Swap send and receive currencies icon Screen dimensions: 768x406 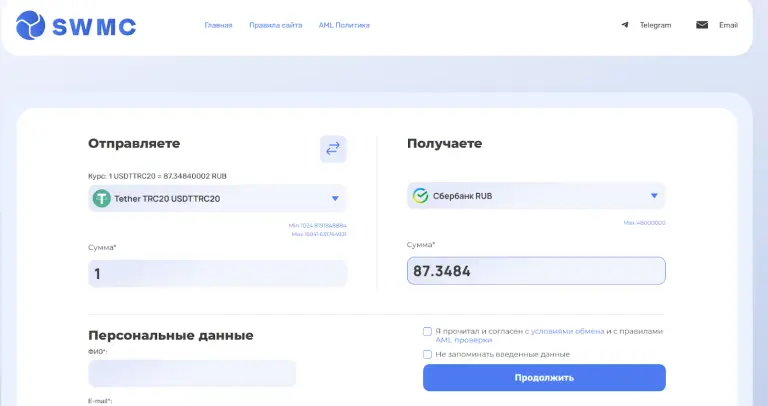point(333,149)
